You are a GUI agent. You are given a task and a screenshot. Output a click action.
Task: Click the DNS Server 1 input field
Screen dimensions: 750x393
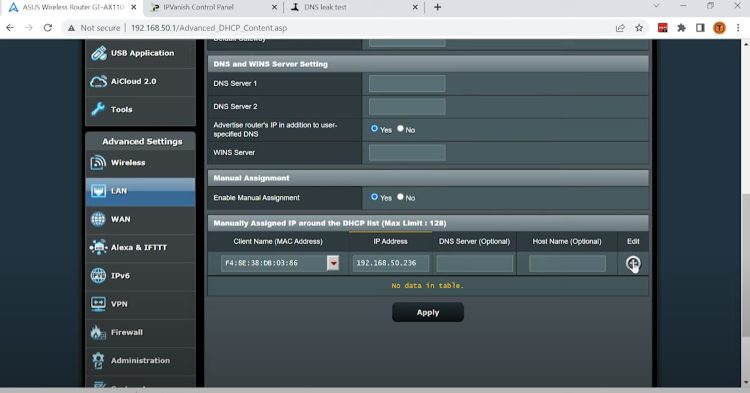[x=407, y=83]
